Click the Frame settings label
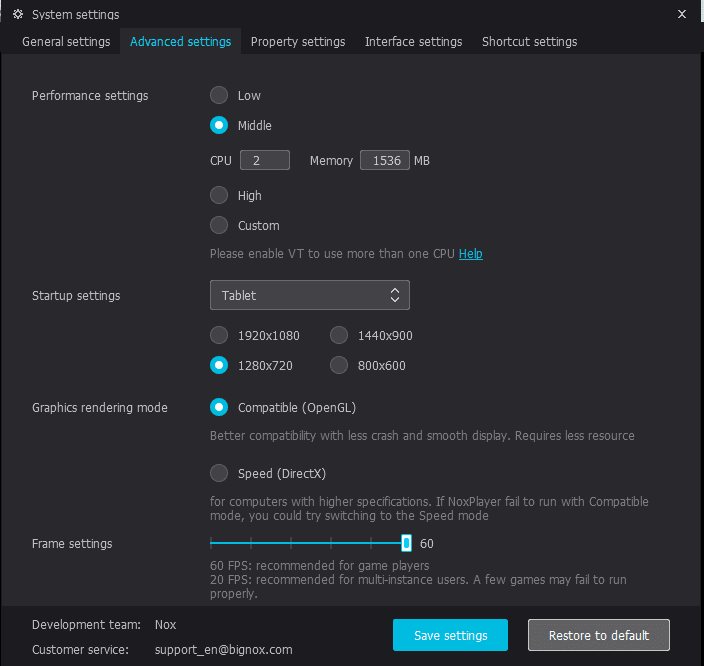This screenshot has height=666, width=704. (72, 544)
